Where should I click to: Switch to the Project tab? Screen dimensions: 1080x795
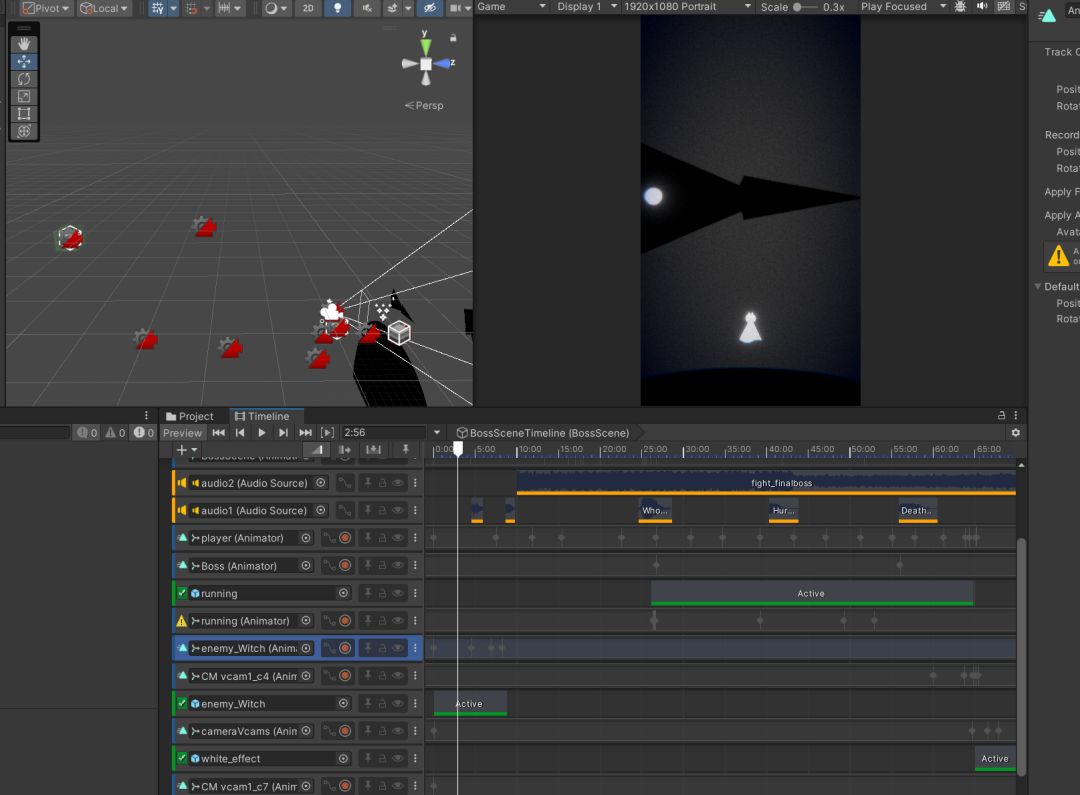(190, 416)
